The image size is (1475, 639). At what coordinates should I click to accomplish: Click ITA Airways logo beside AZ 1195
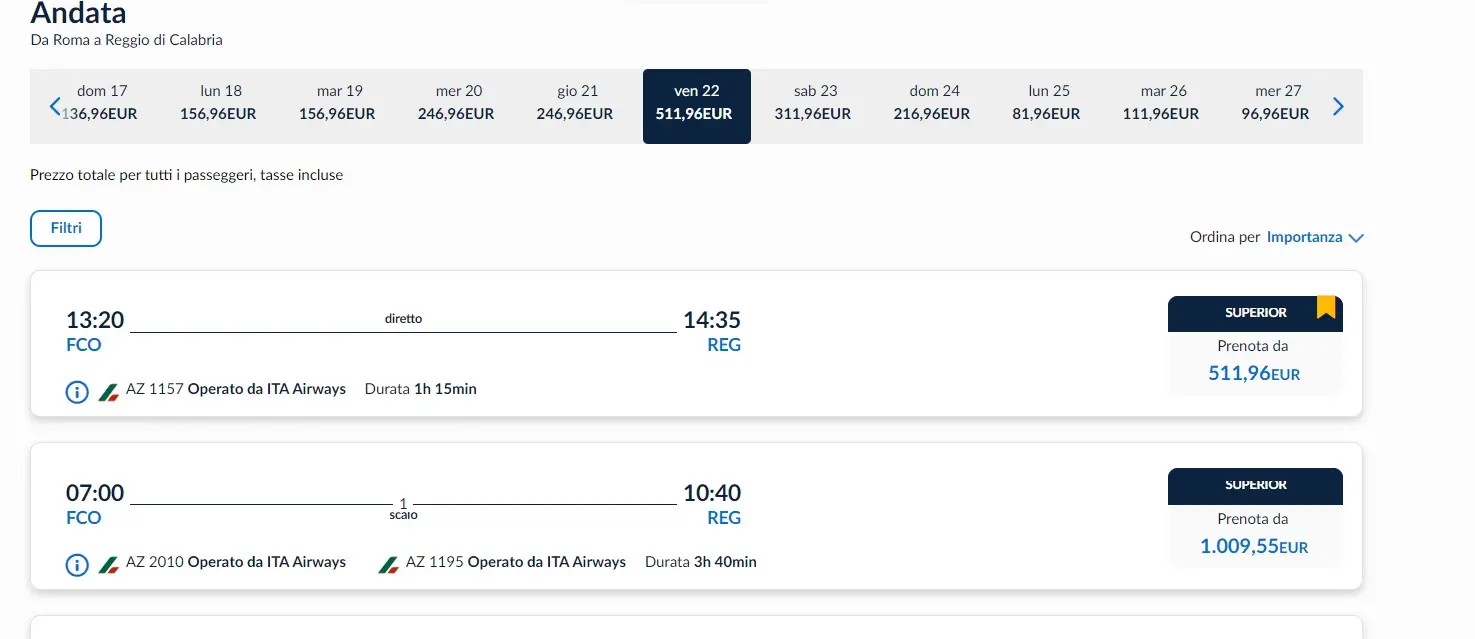[x=389, y=564]
